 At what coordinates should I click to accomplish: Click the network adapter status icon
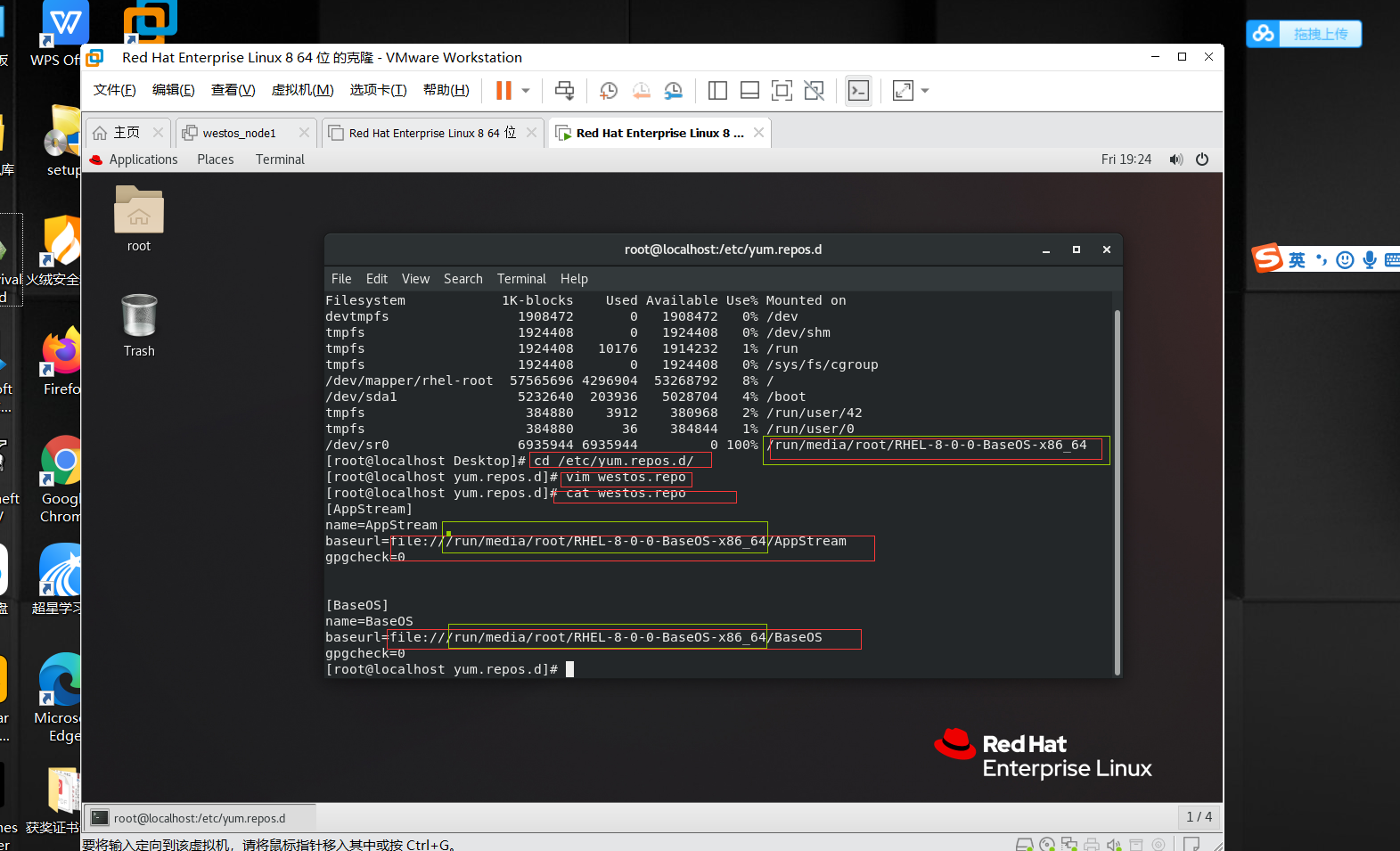click(x=1069, y=844)
